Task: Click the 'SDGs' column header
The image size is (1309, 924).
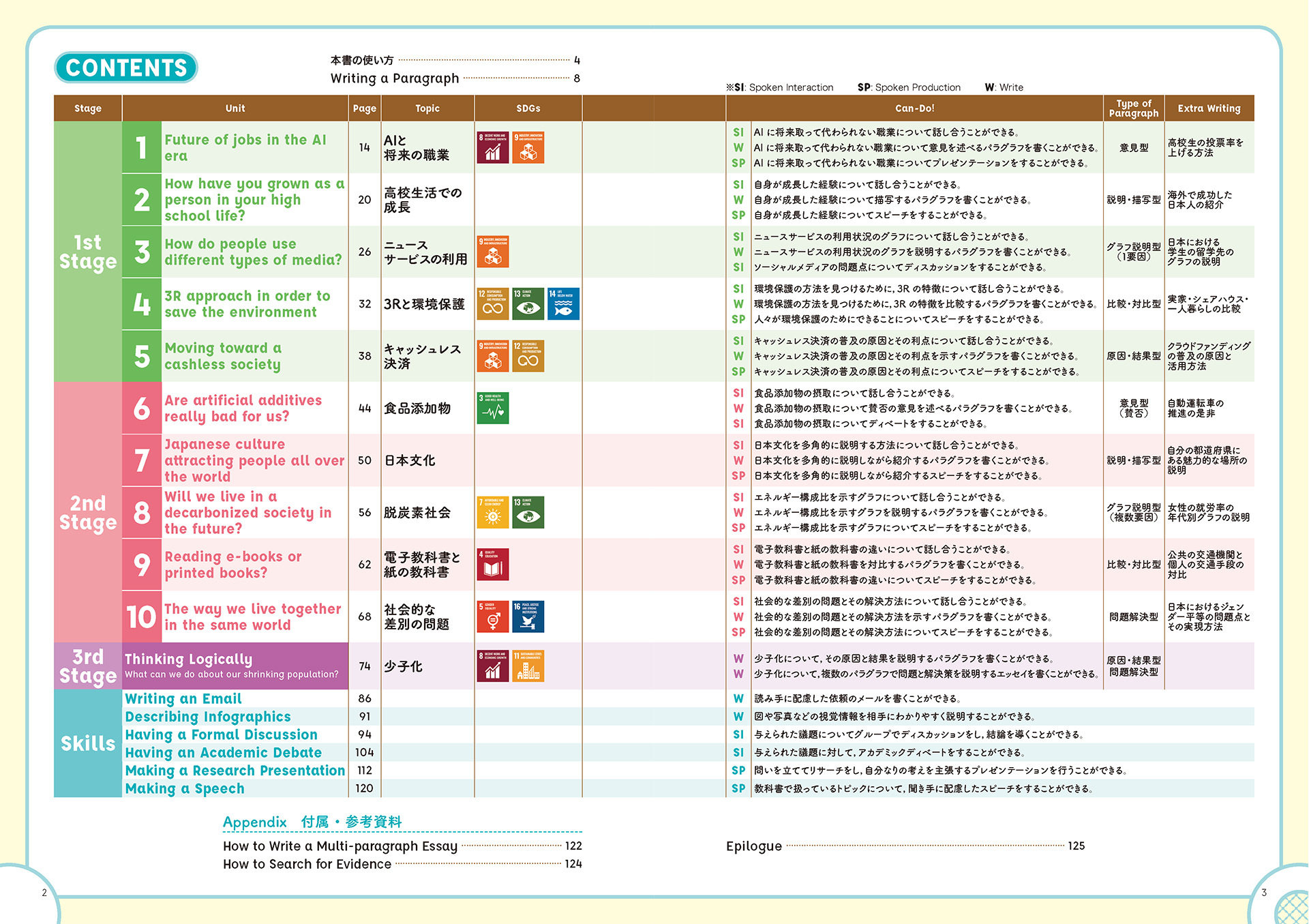Action: (x=528, y=108)
